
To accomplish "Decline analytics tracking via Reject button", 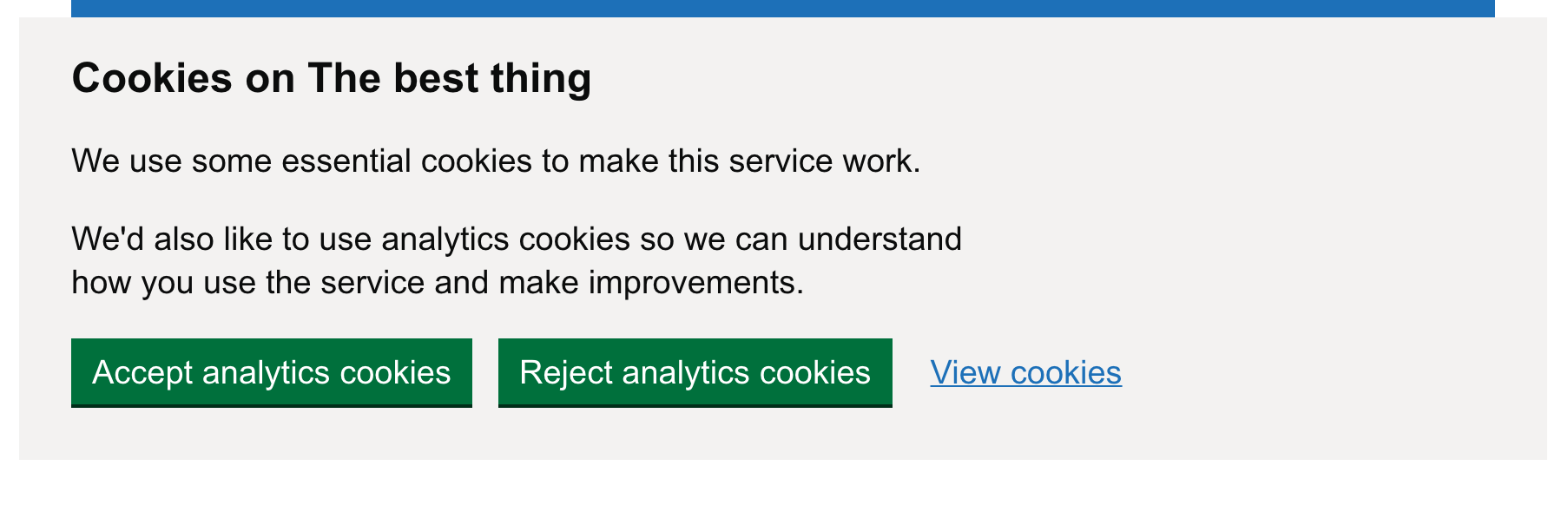I will tap(694, 373).
